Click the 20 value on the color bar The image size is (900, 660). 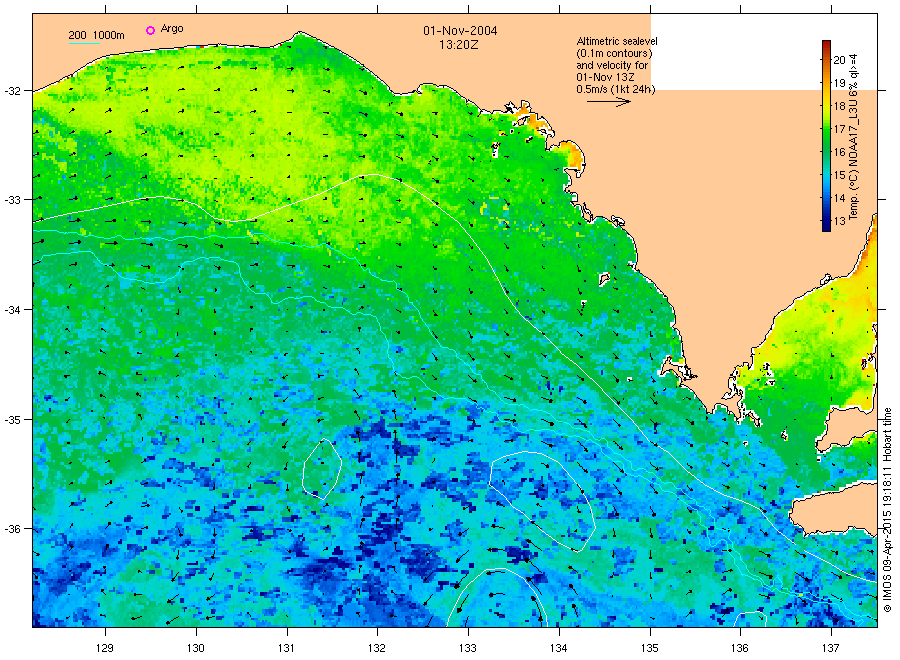pyautogui.click(x=840, y=60)
